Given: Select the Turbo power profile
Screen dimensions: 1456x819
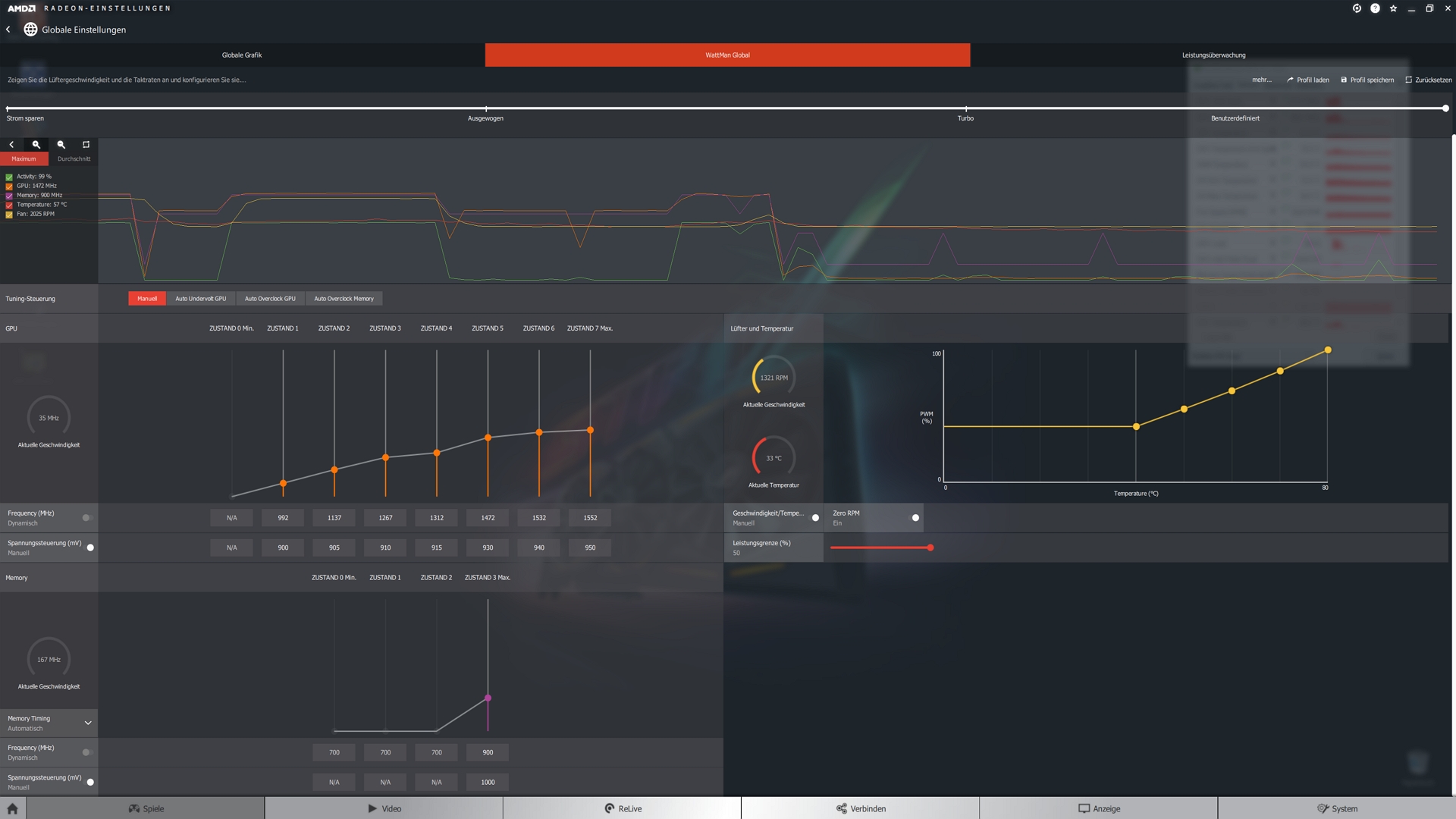Looking at the screenshot, I should coord(965,118).
